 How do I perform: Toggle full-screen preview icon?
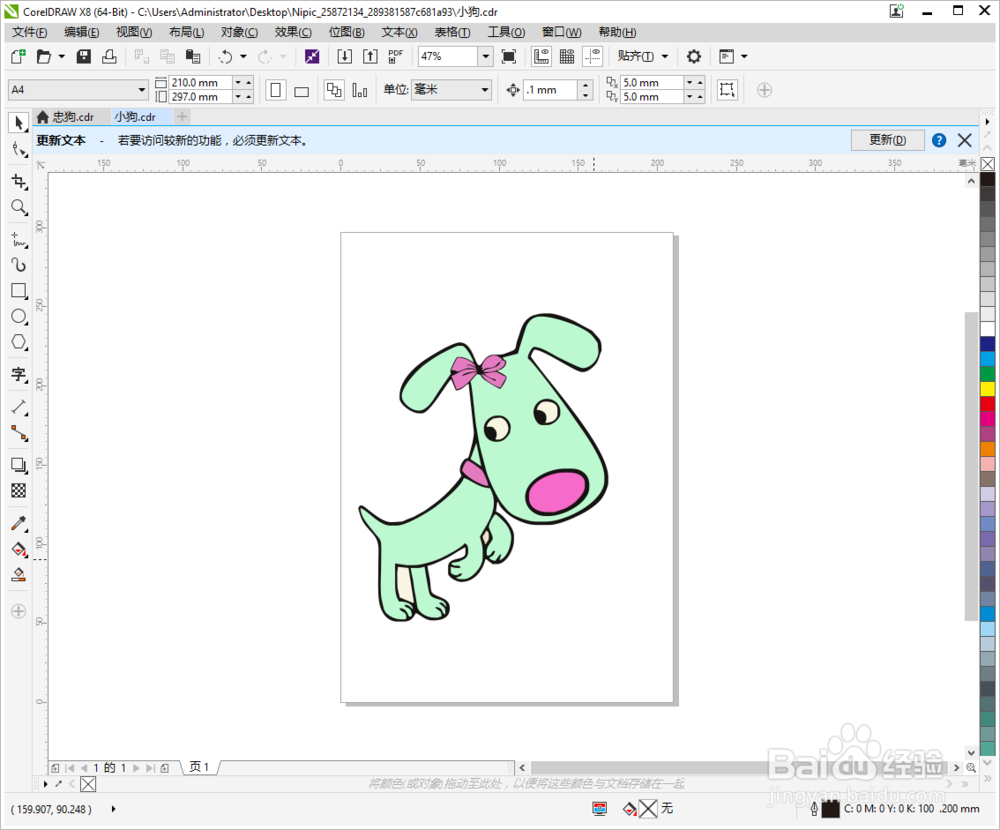(x=508, y=57)
